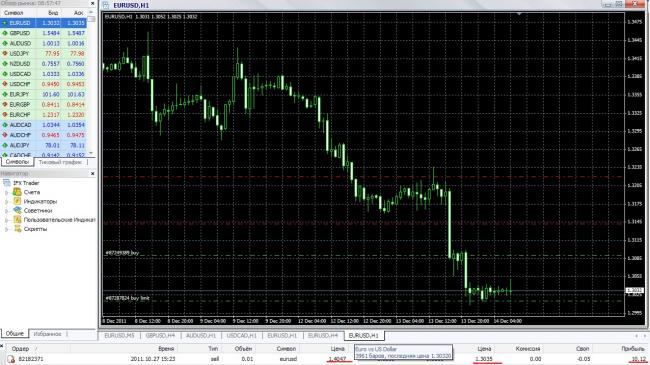Switch to the USDCAD,H1 chart tab
The height and width of the screenshot is (365, 650).
click(242, 336)
